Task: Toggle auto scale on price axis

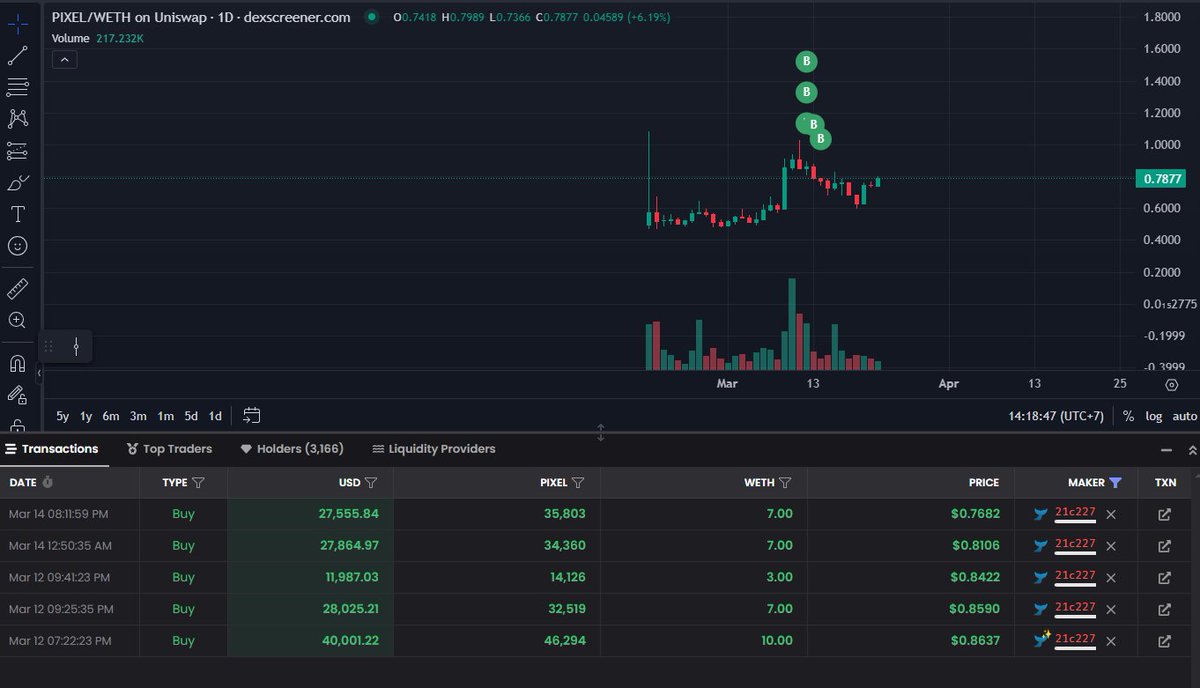Action: click(1184, 415)
